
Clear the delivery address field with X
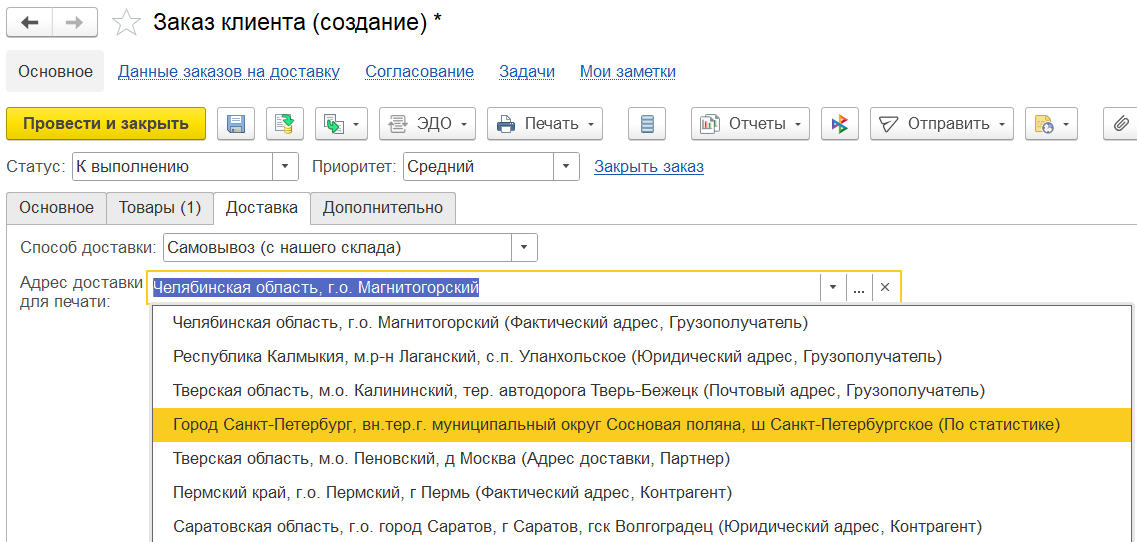[885, 288]
